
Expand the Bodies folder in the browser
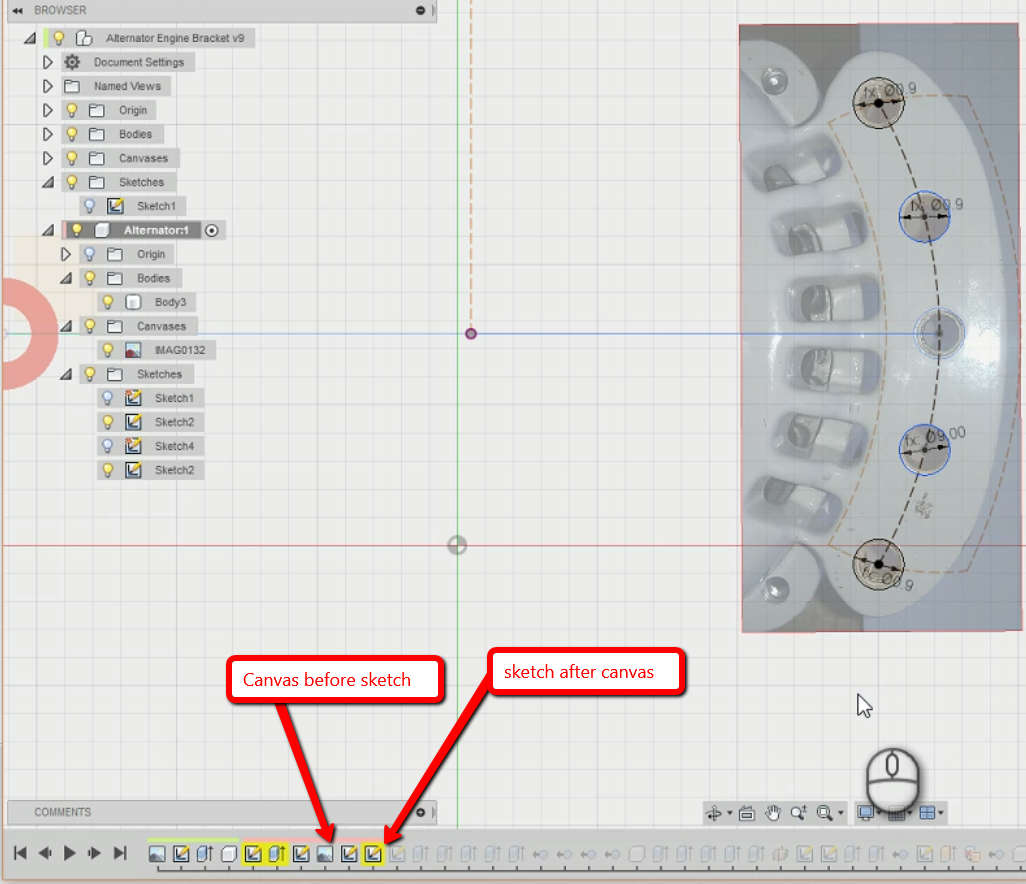tap(46, 133)
